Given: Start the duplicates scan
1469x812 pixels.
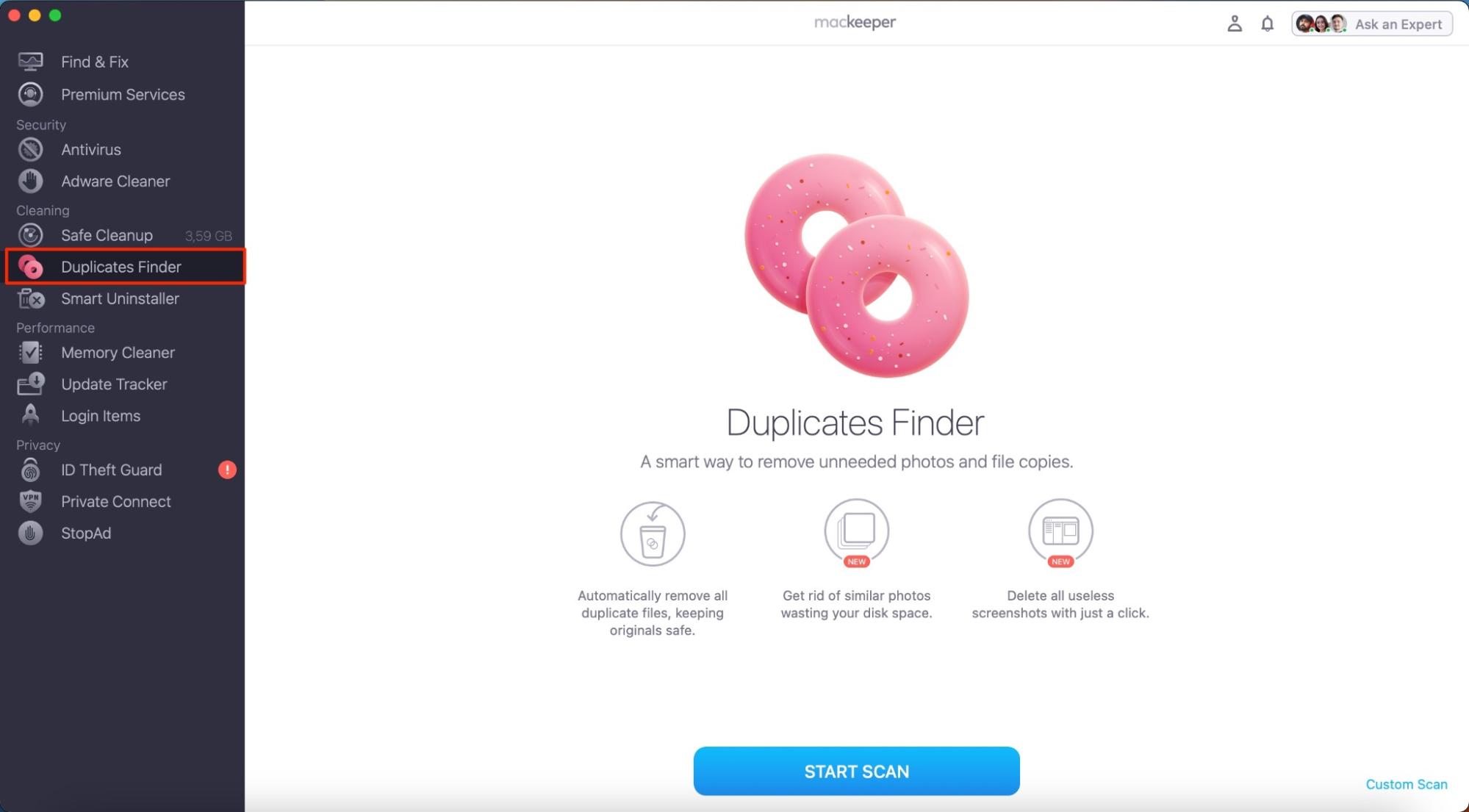Looking at the screenshot, I should pos(856,771).
